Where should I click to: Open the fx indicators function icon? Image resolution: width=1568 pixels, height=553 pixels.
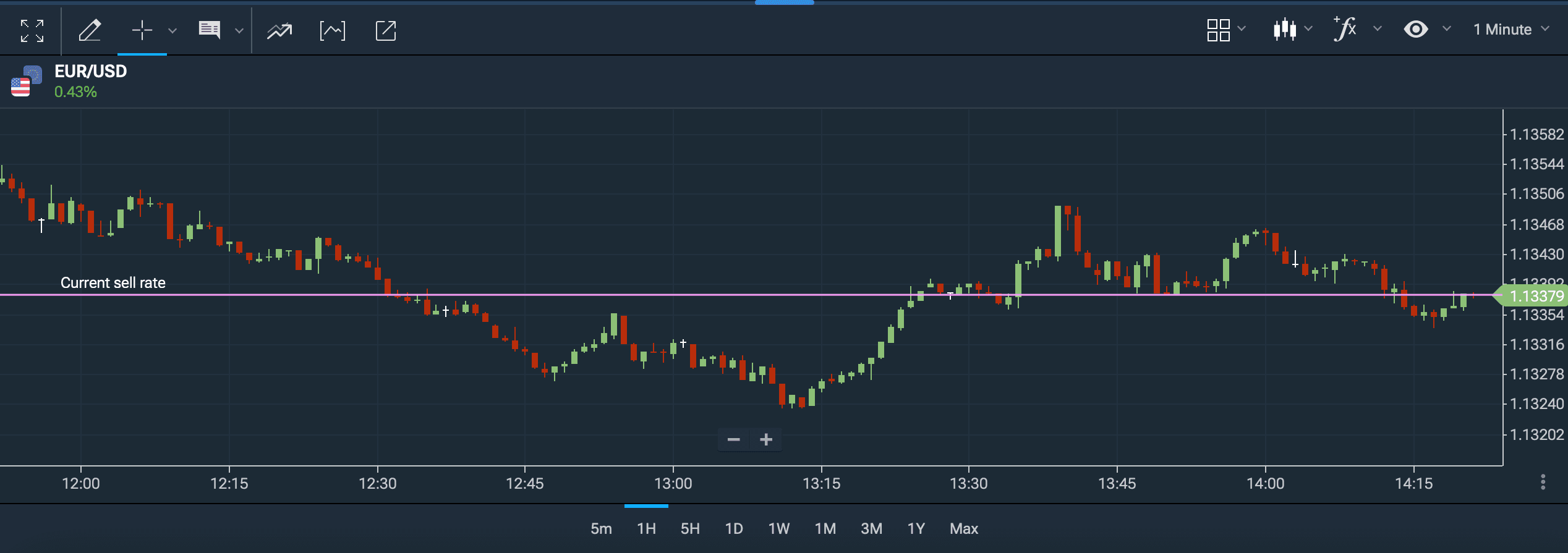1345,29
